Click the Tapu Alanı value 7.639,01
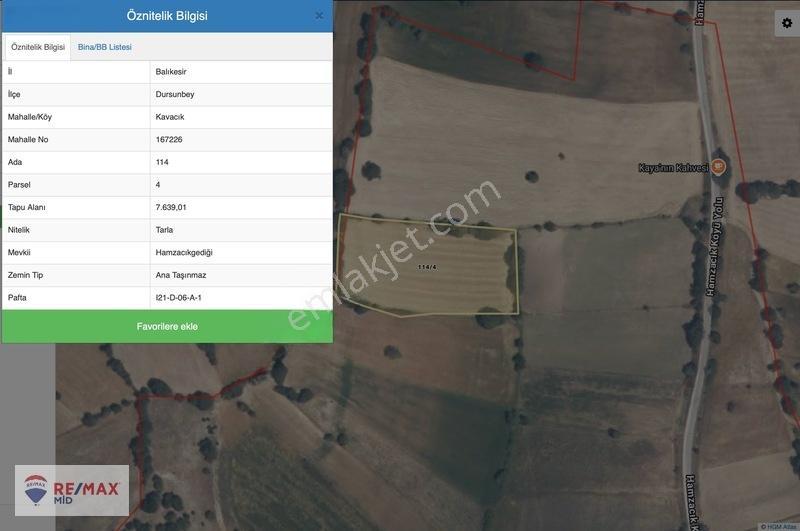Image resolution: width=800 pixels, height=531 pixels. [171, 207]
